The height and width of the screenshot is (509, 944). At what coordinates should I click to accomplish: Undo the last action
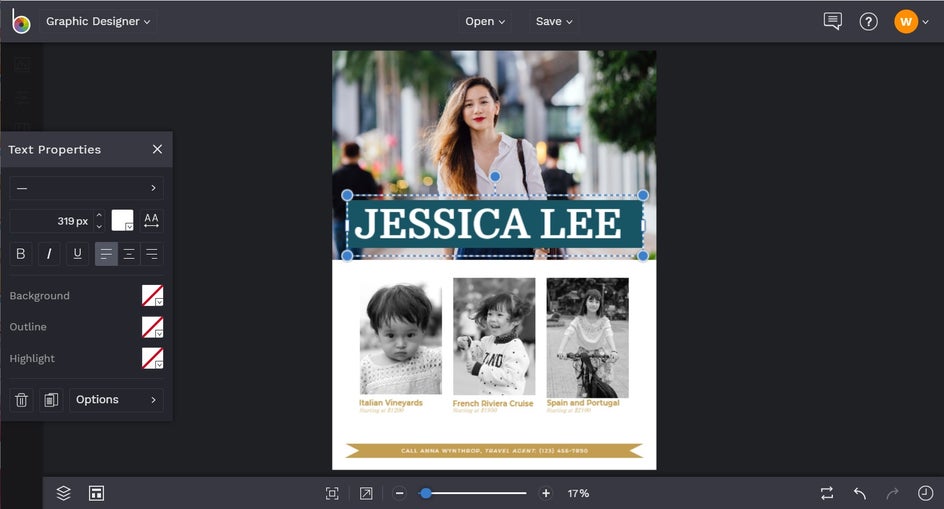860,493
